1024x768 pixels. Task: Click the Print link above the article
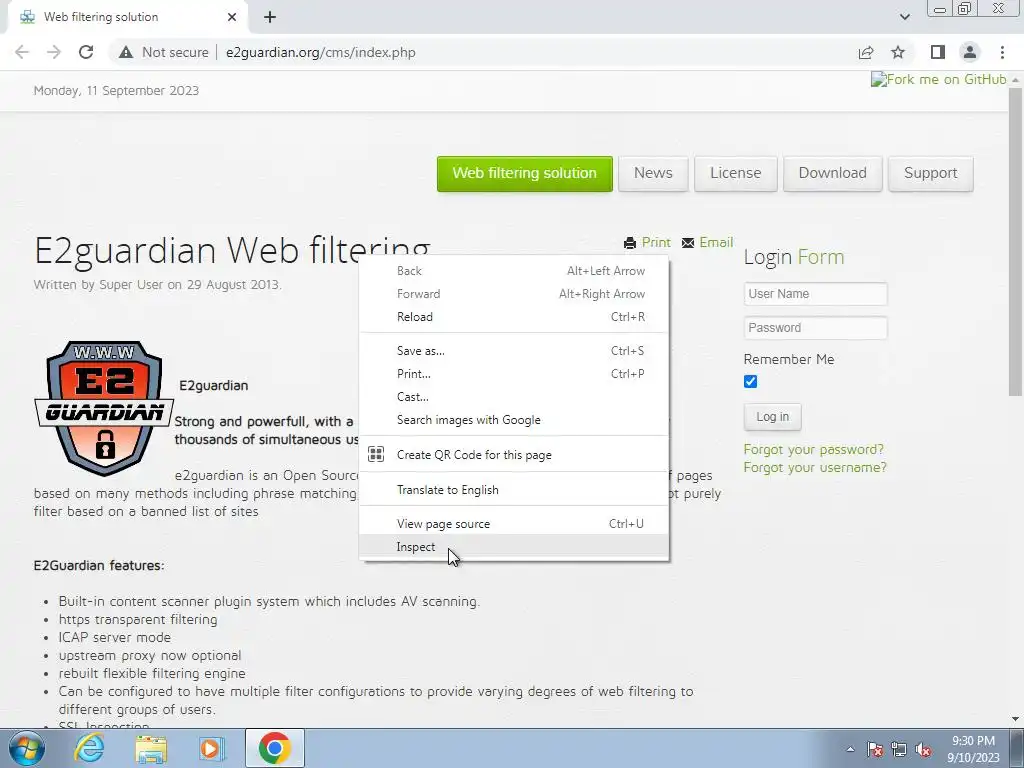[647, 242]
